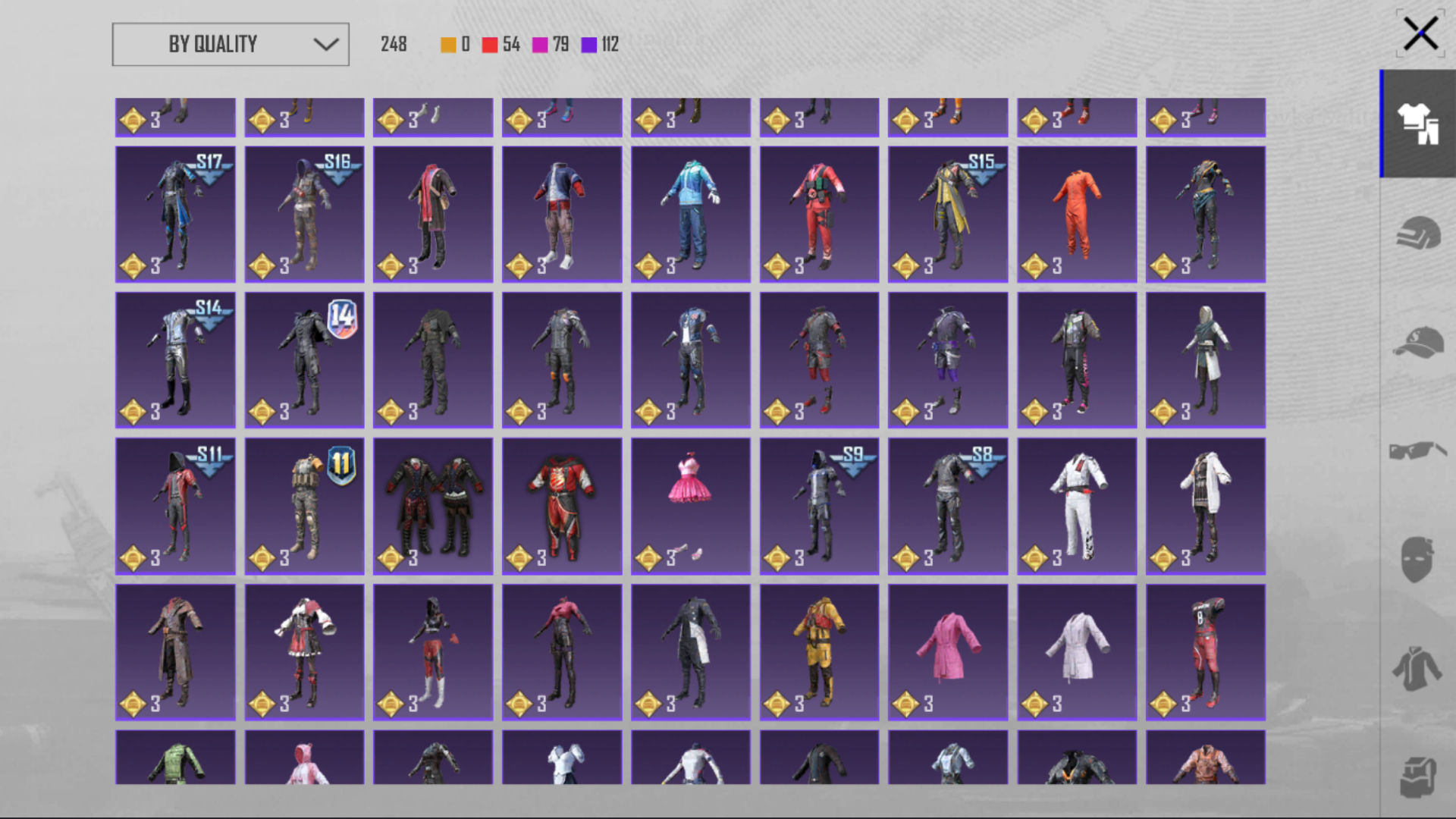
Task: Open the sunglasses category in the sidebar
Action: 1417,450
